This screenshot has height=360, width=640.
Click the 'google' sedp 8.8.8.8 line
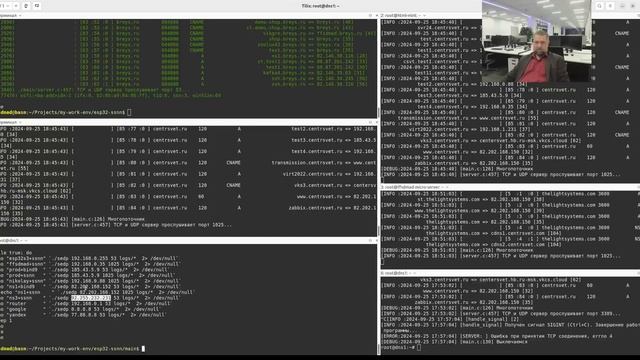81,309
